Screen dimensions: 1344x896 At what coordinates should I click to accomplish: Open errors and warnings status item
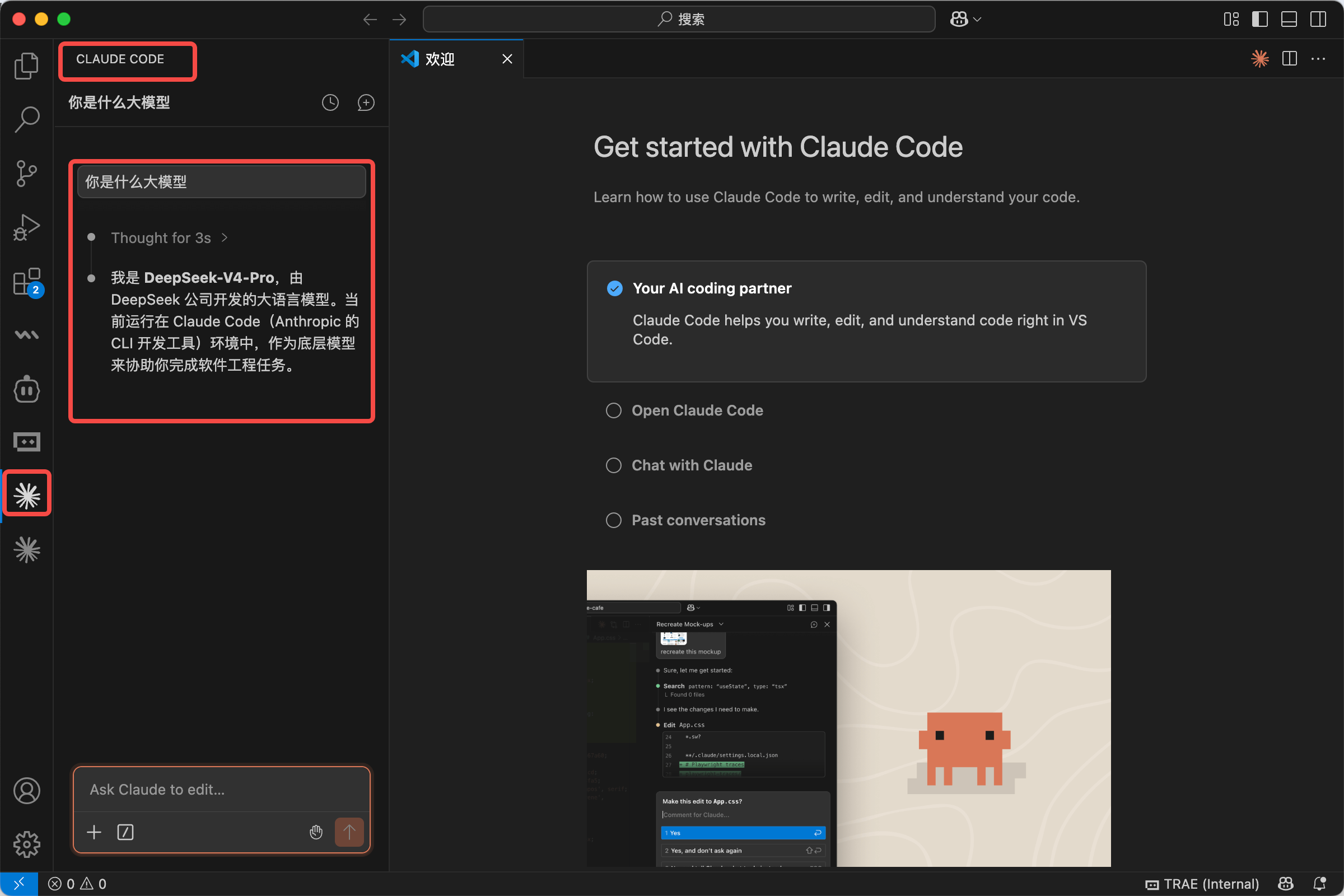(77, 884)
